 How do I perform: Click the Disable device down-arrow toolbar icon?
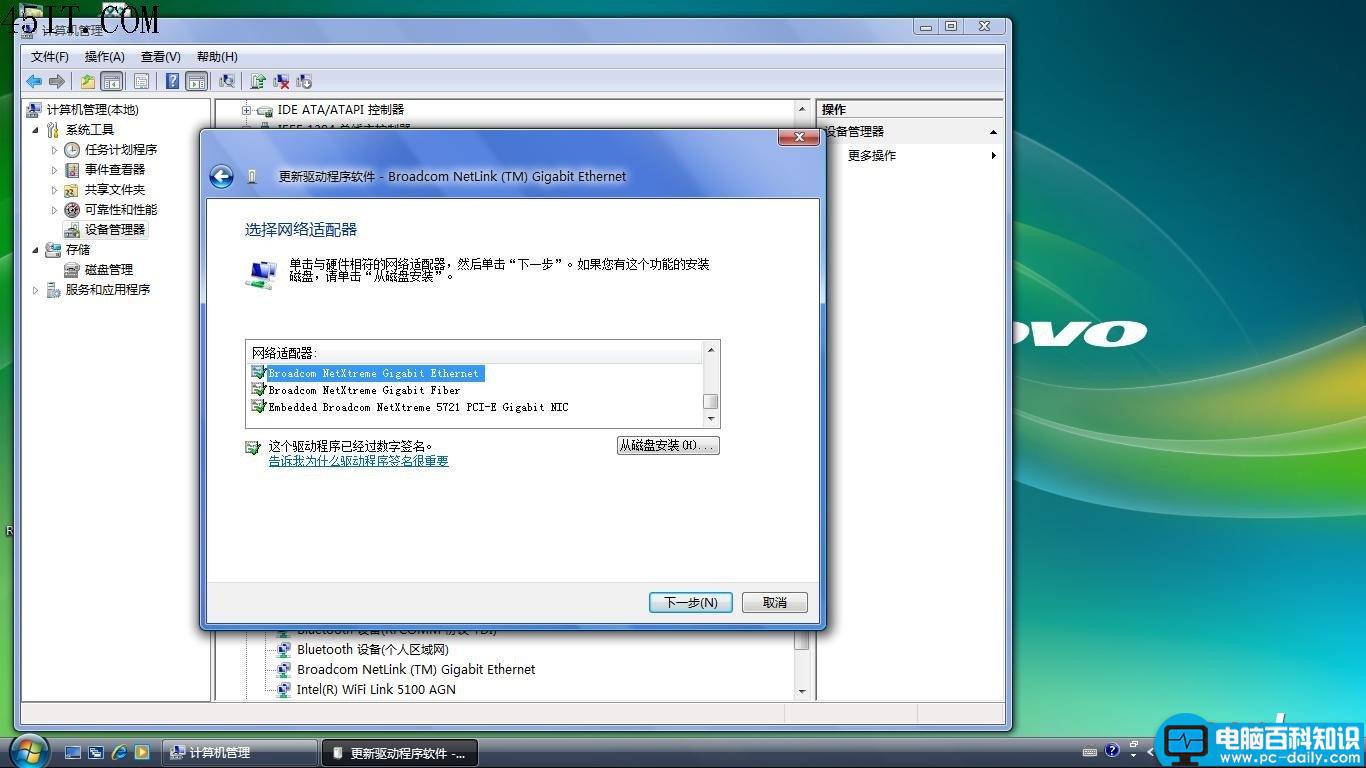coord(304,81)
